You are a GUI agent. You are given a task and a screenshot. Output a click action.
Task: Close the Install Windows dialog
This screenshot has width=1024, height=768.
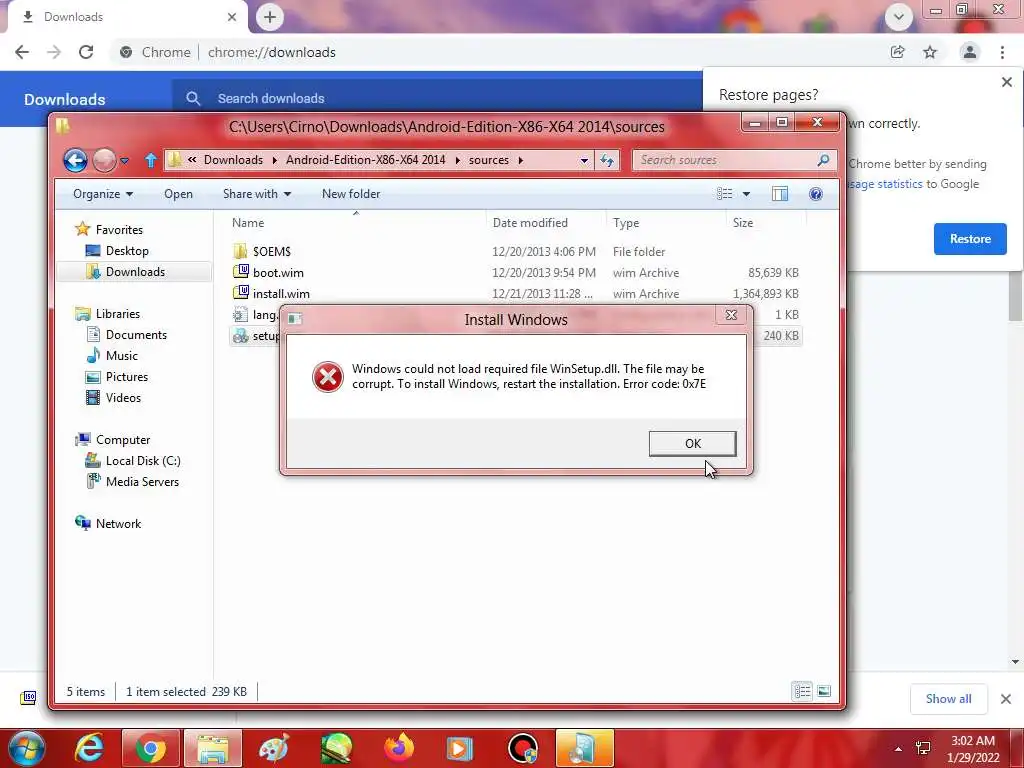point(731,315)
